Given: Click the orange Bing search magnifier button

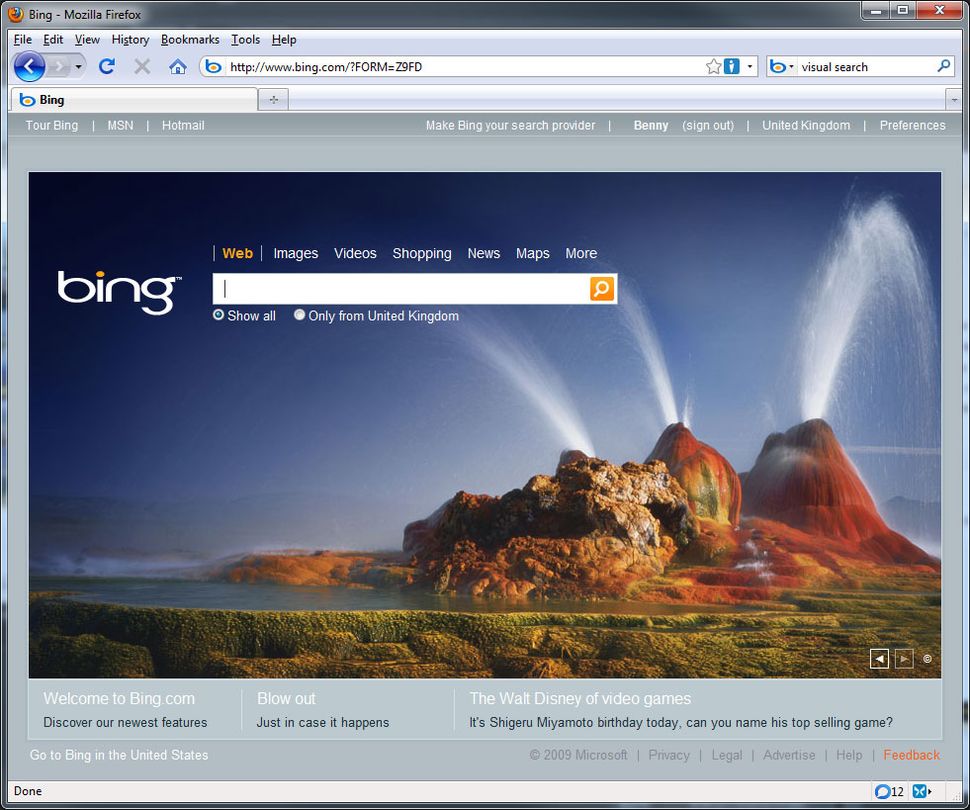Looking at the screenshot, I should [601, 289].
